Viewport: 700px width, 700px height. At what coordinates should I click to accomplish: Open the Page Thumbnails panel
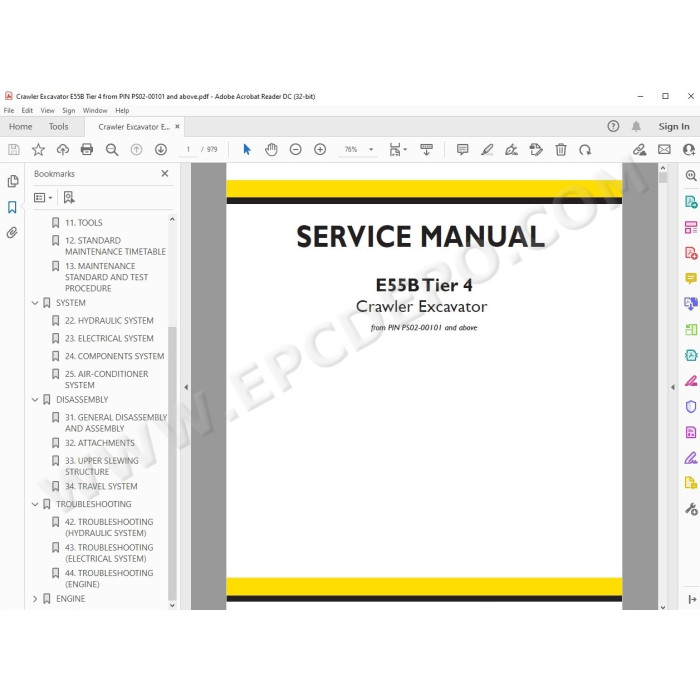[x=12, y=181]
